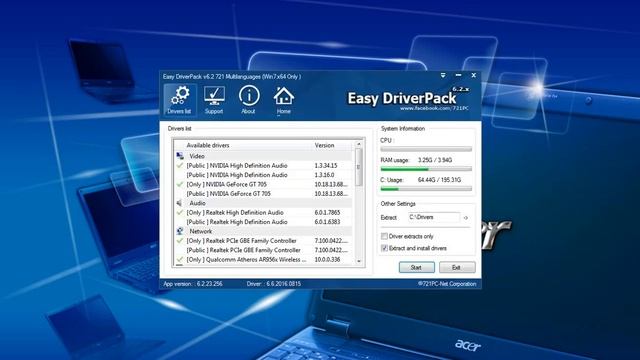Select the Network category globe icon
The height and width of the screenshot is (360, 640).
pyautogui.click(x=180, y=231)
